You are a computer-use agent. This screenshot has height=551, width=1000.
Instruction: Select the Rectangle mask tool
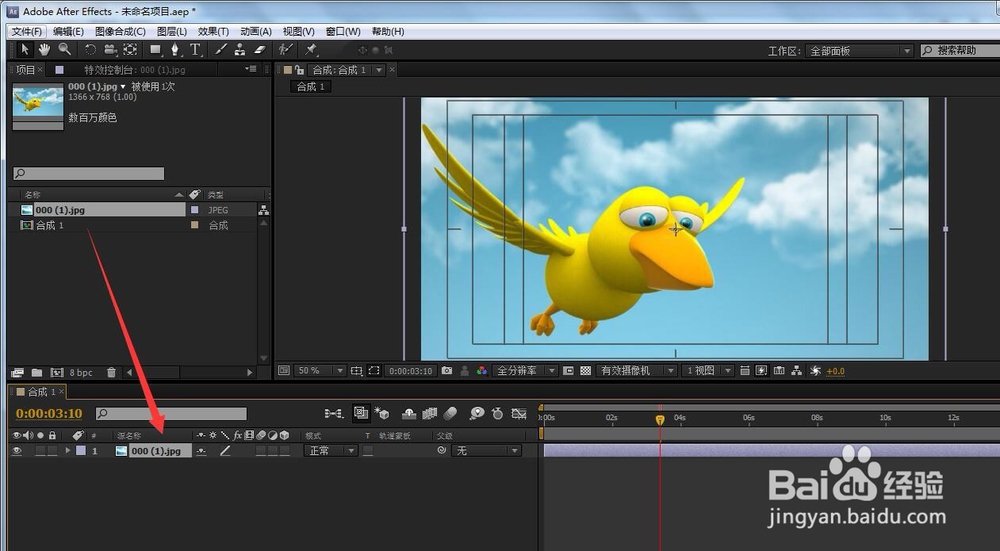point(156,49)
